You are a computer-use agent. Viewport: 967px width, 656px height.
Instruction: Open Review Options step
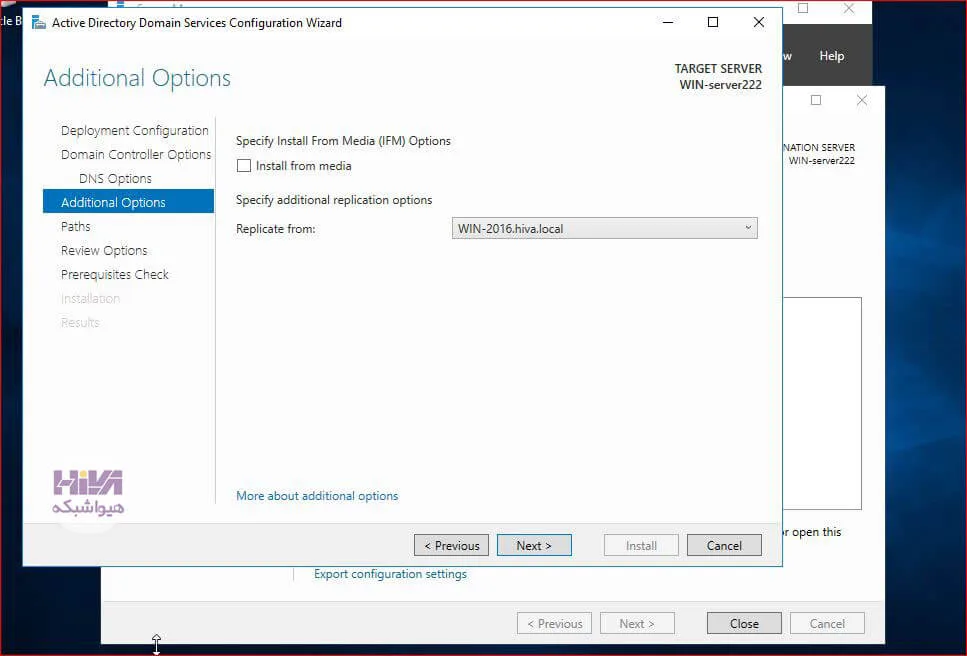pos(104,250)
